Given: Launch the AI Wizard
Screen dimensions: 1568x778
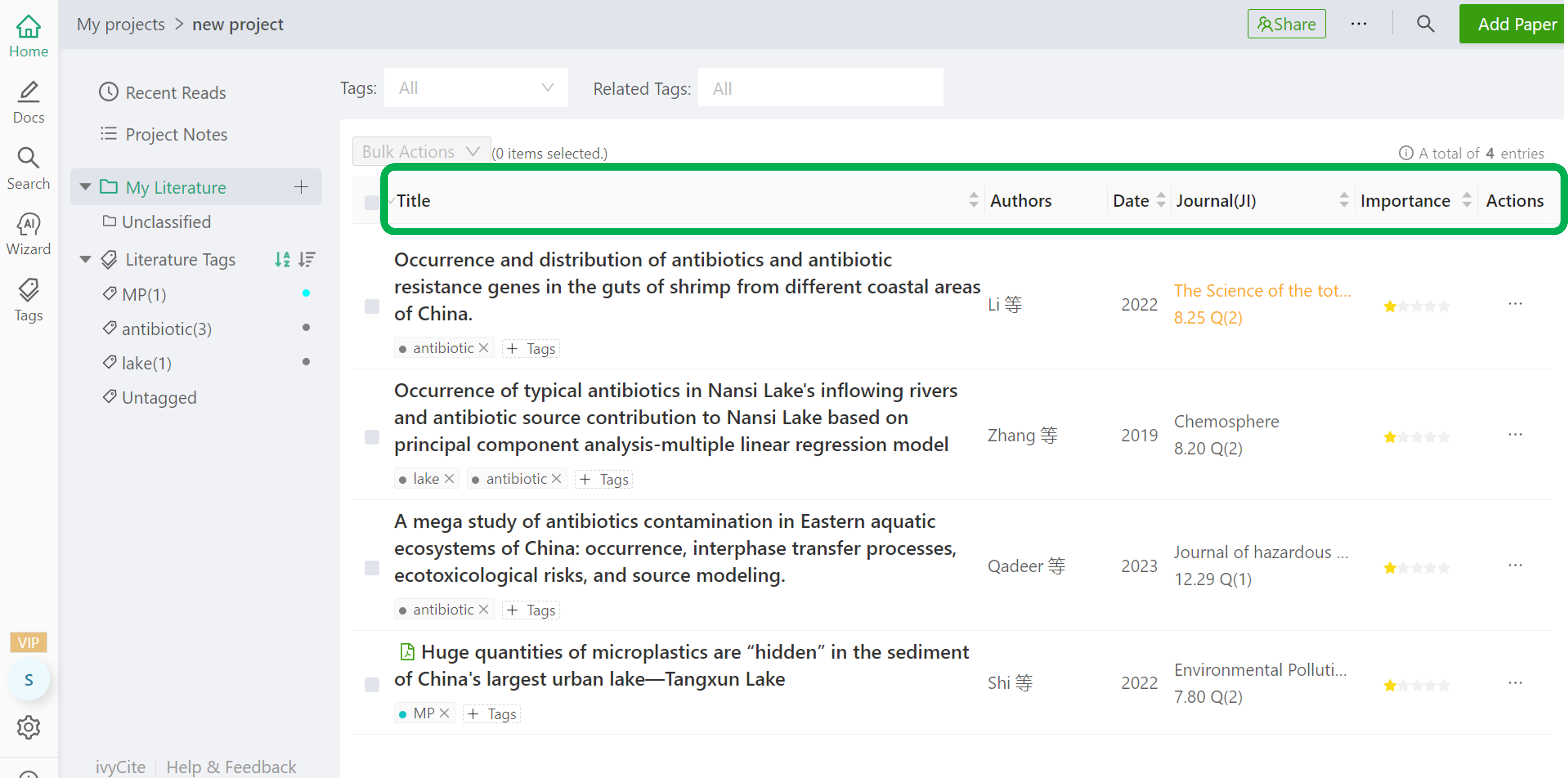Looking at the screenshot, I should pos(28,234).
